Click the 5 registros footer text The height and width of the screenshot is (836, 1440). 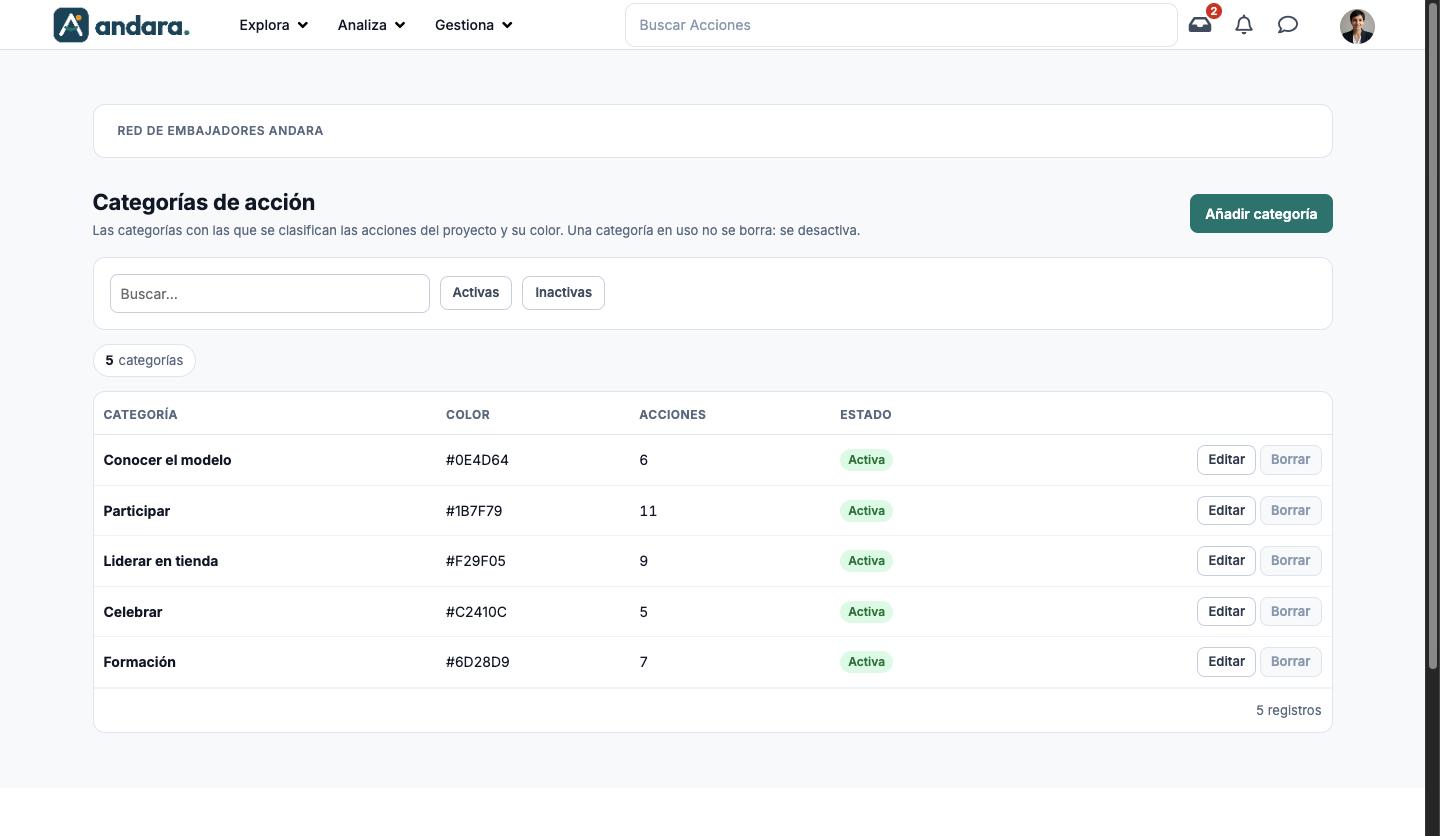click(x=1289, y=710)
